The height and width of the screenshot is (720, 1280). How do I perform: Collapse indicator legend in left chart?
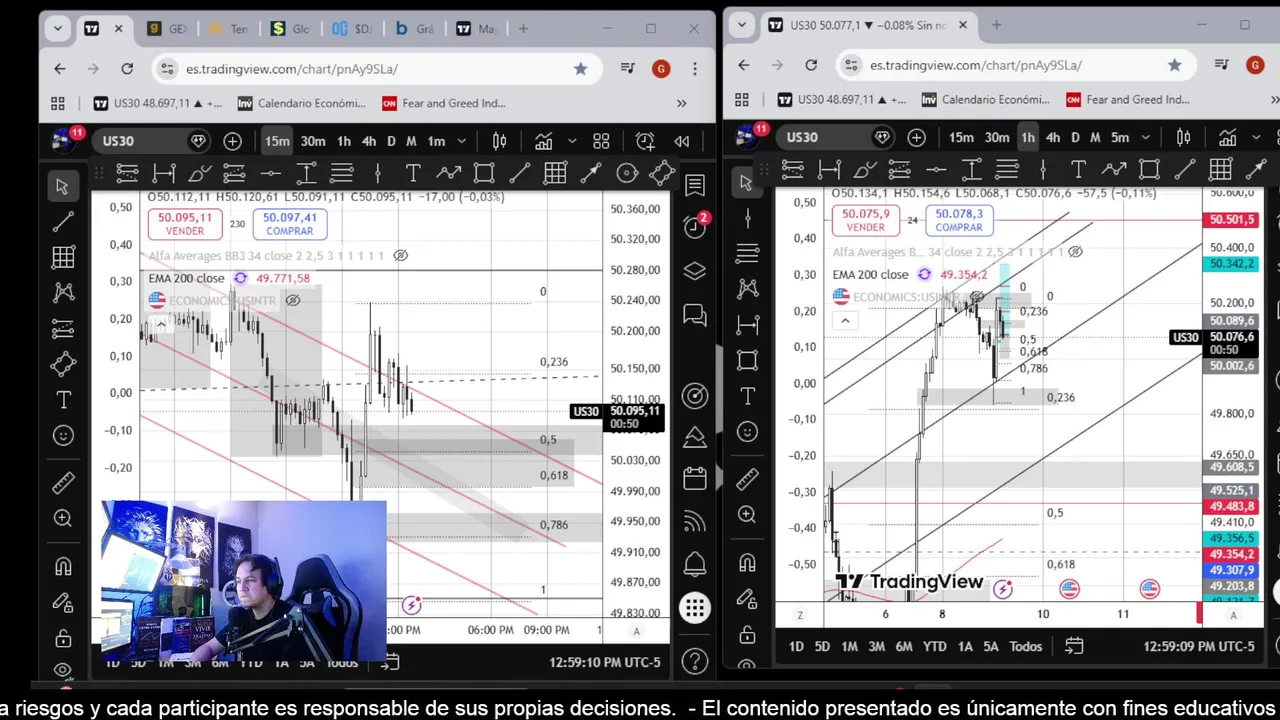160,323
